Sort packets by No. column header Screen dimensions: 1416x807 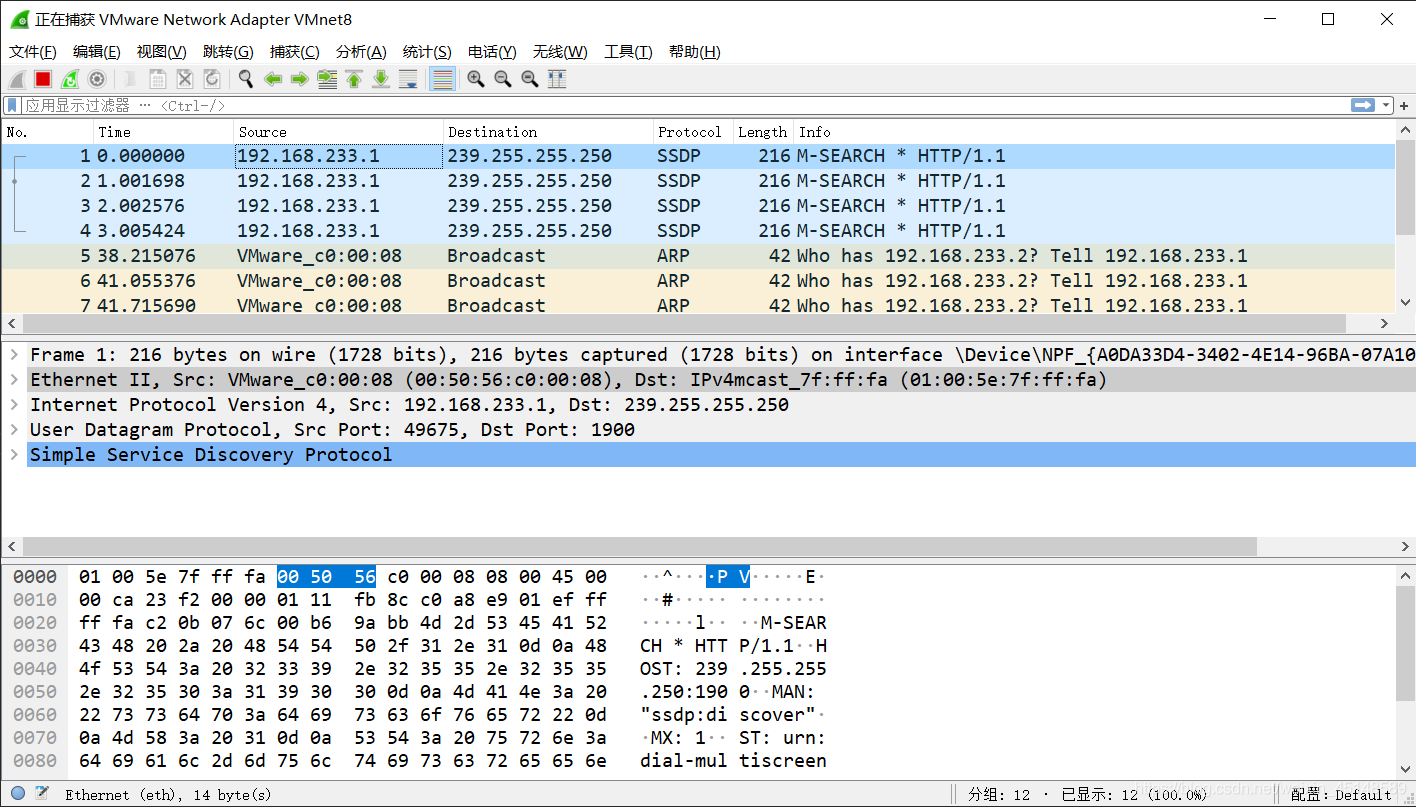tap(48, 132)
